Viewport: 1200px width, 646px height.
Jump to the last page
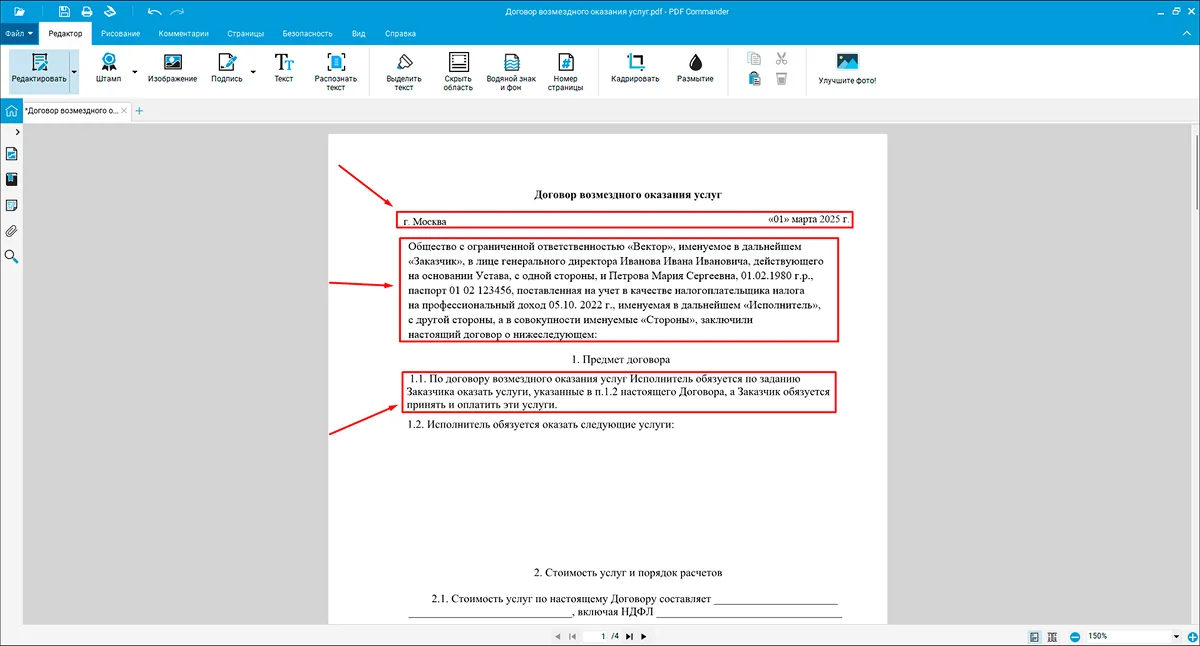tap(630, 636)
